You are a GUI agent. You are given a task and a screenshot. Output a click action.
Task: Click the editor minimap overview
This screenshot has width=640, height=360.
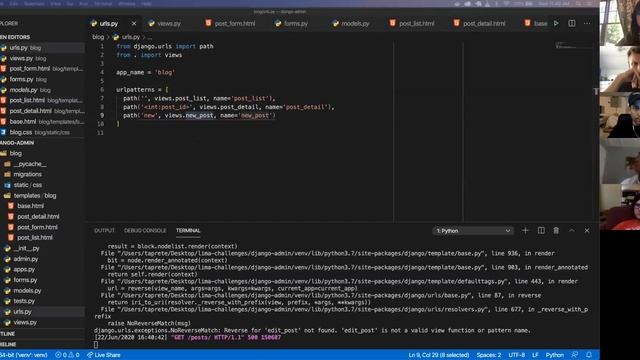point(573,45)
